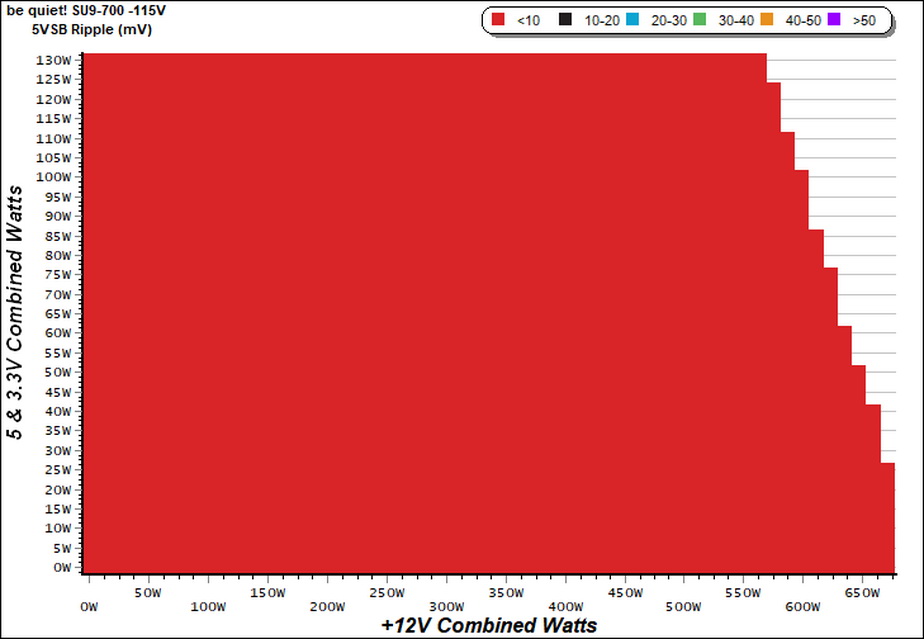Image resolution: width=924 pixels, height=639 pixels.
Task: Click the '0W' x-axis label
Action: tap(89, 607)
